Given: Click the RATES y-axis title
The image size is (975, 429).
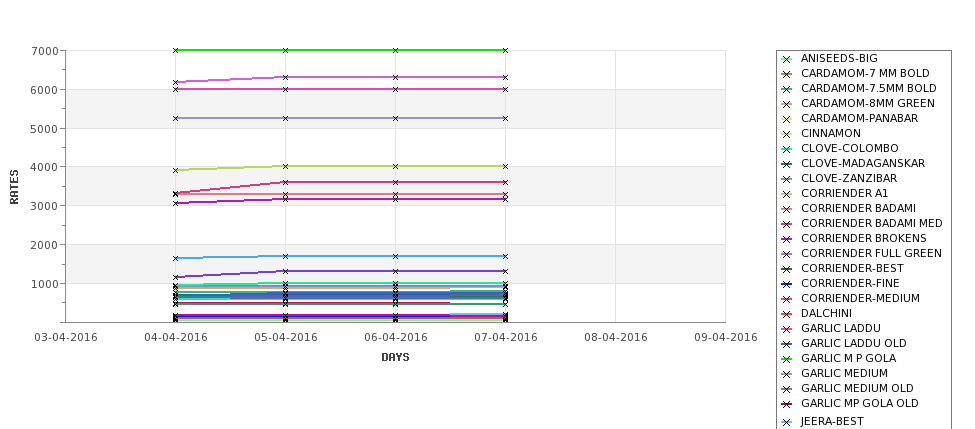Looking at the screenshot, I should 14,187.
